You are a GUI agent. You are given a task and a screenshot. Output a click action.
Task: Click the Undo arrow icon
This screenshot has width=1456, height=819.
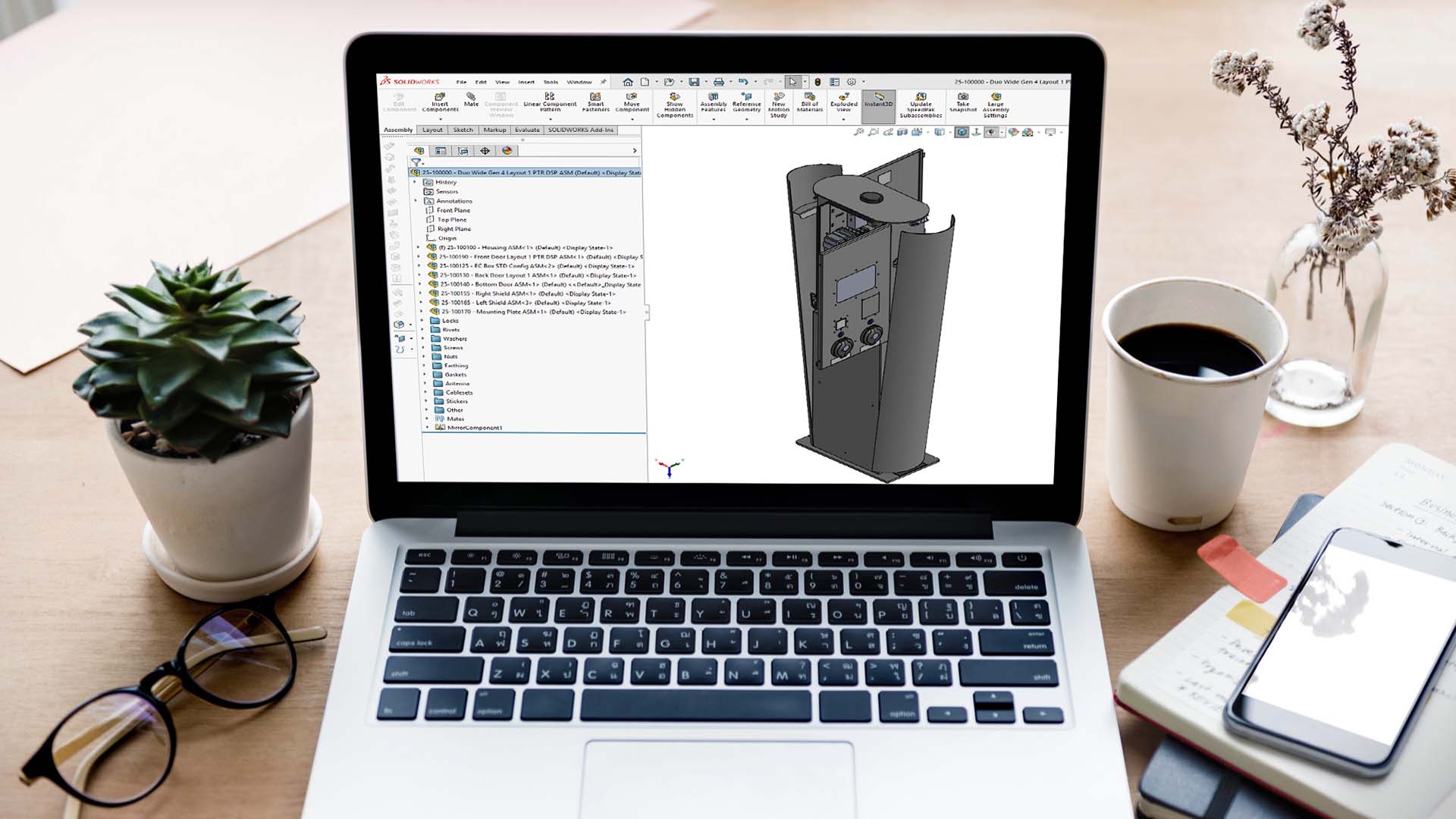point(743,82)
